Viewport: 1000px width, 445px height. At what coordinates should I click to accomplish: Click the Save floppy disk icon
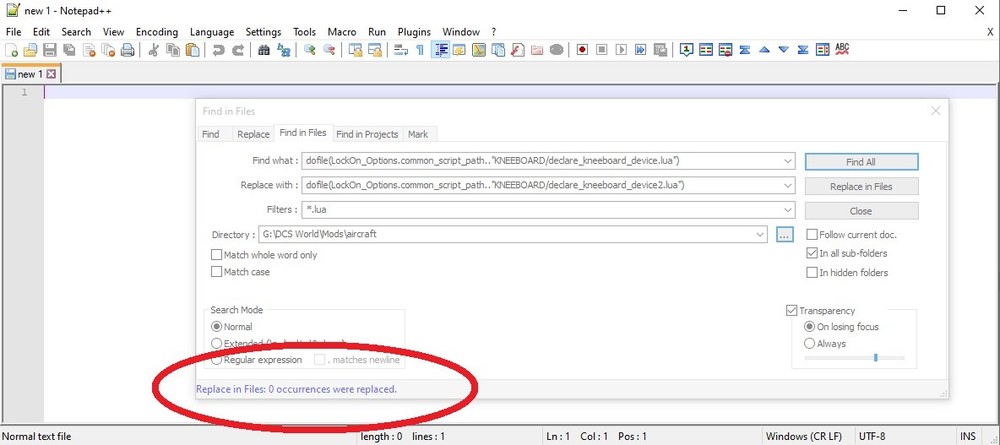[x=50, y=50]
